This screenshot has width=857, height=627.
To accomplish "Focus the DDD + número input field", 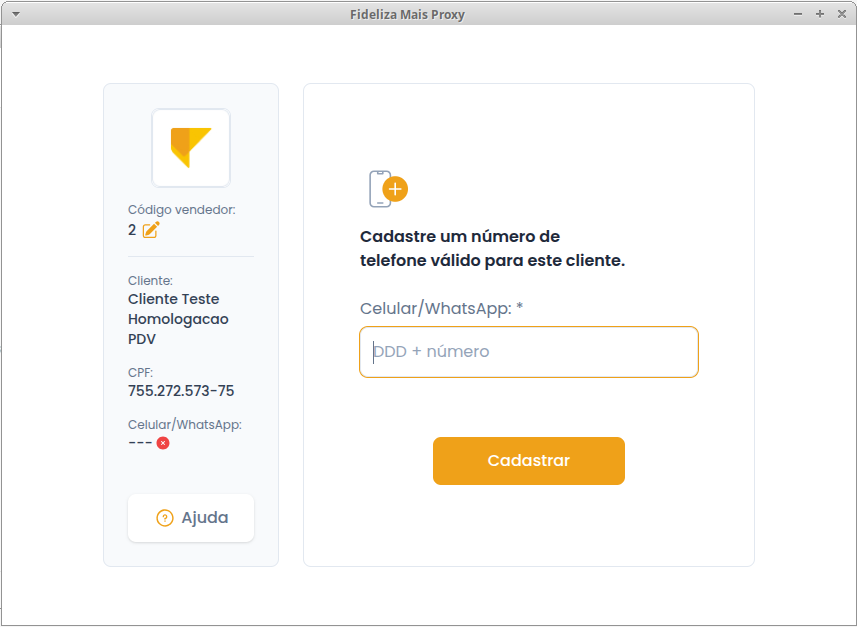I will [528, 352].
